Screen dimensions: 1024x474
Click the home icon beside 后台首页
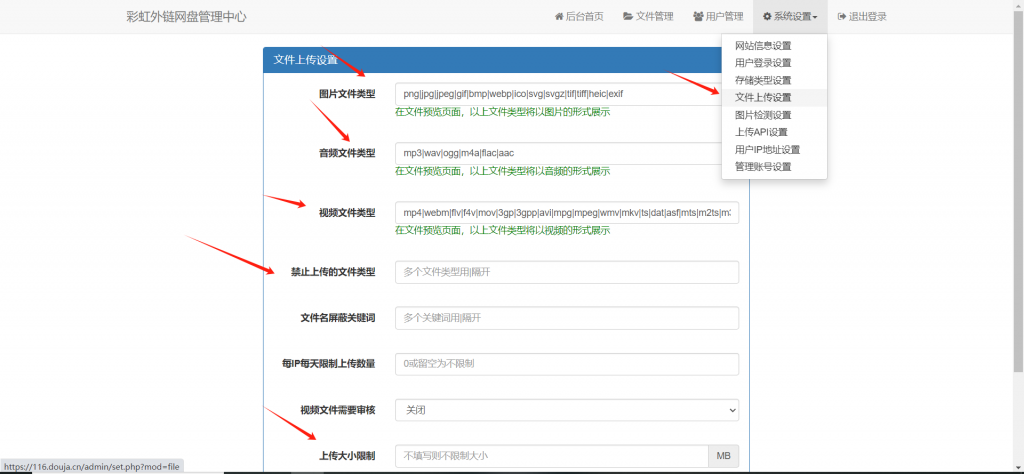(x=558, y=17)
